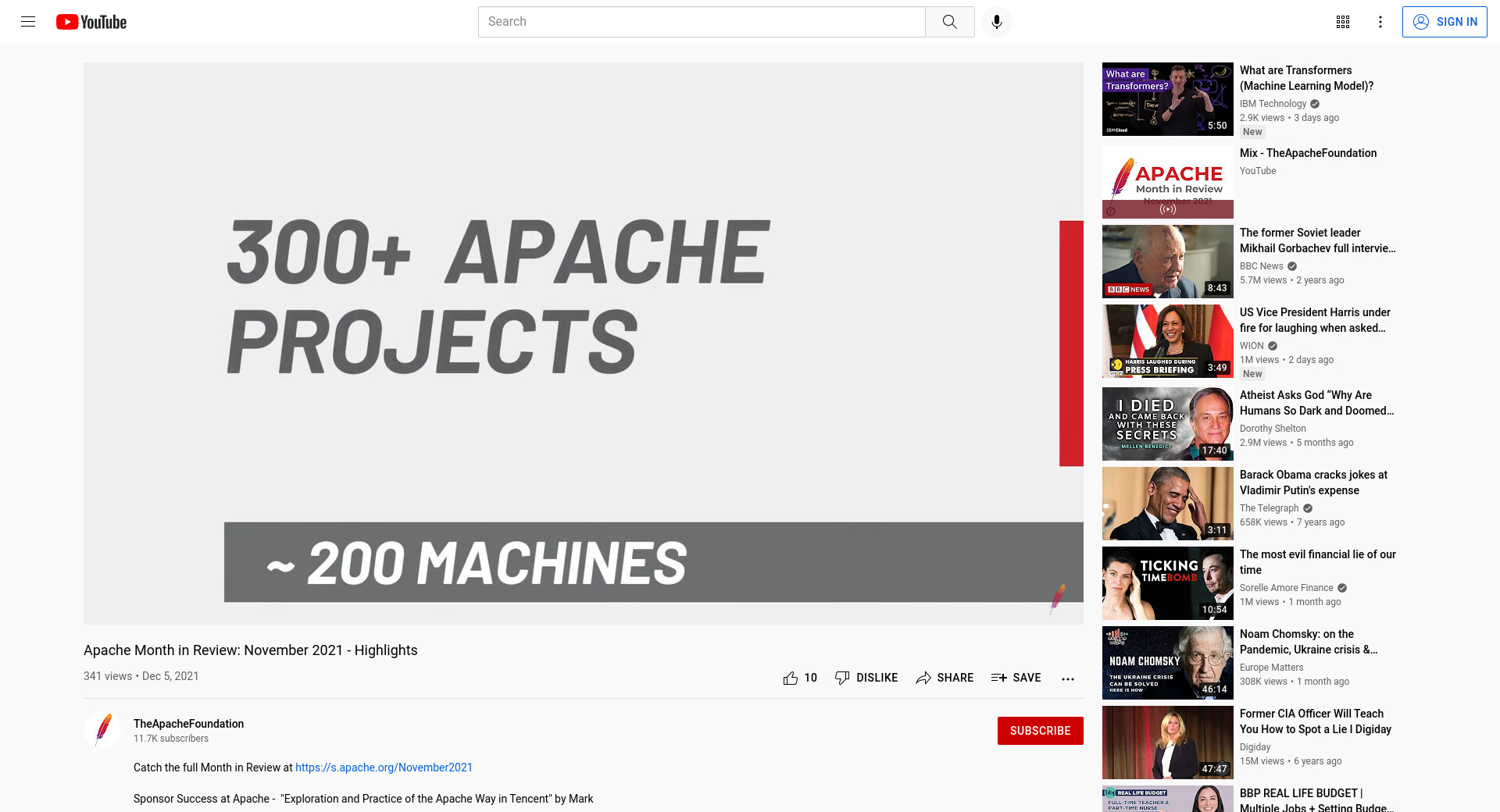Open Mikhail Gorbachev interview thumbnail
This screenshot has height=812, width=1500.
coord(1168,262)
